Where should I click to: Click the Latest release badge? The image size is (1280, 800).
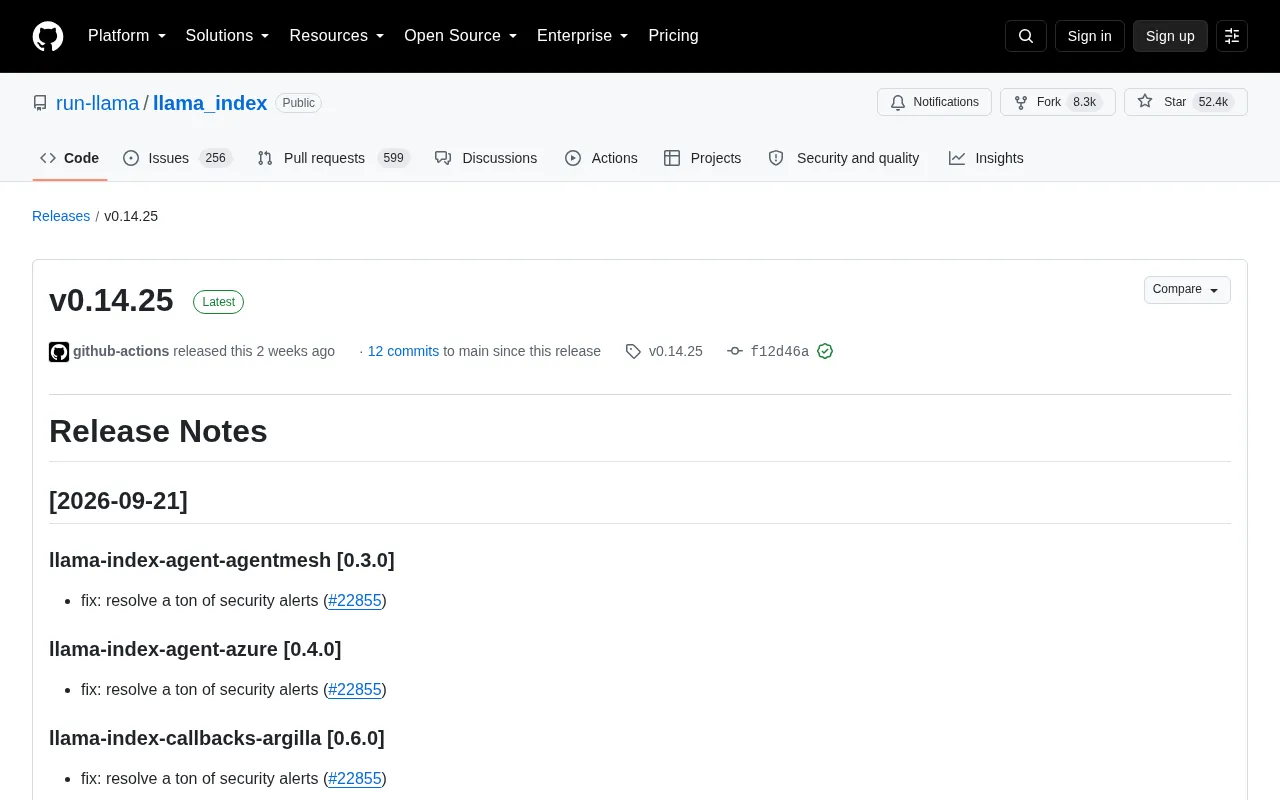[x=218, y=302]
